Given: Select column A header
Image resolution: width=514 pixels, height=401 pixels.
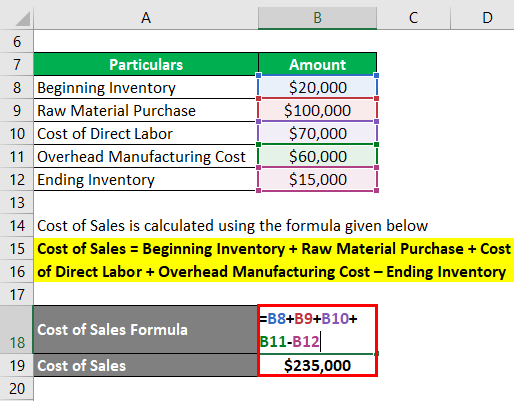Looking at the screenshot, I should [x=146, y=18].
